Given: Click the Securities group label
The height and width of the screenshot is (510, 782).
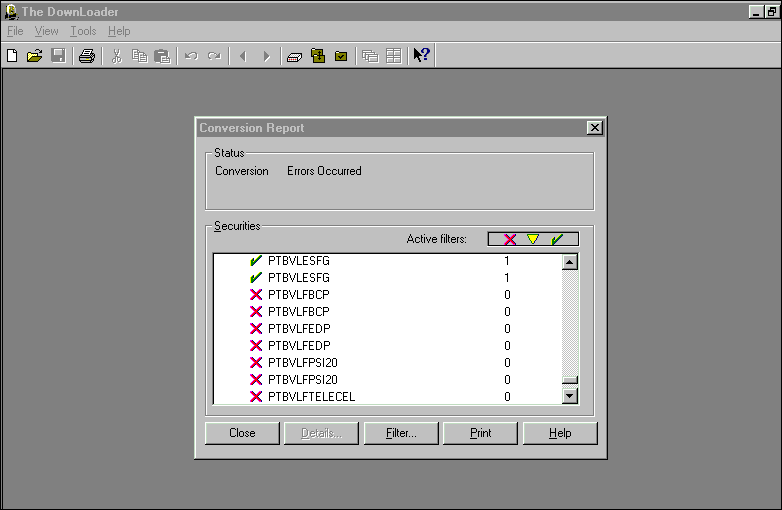Looking at the screenshot, I should (x=237, y=226).
